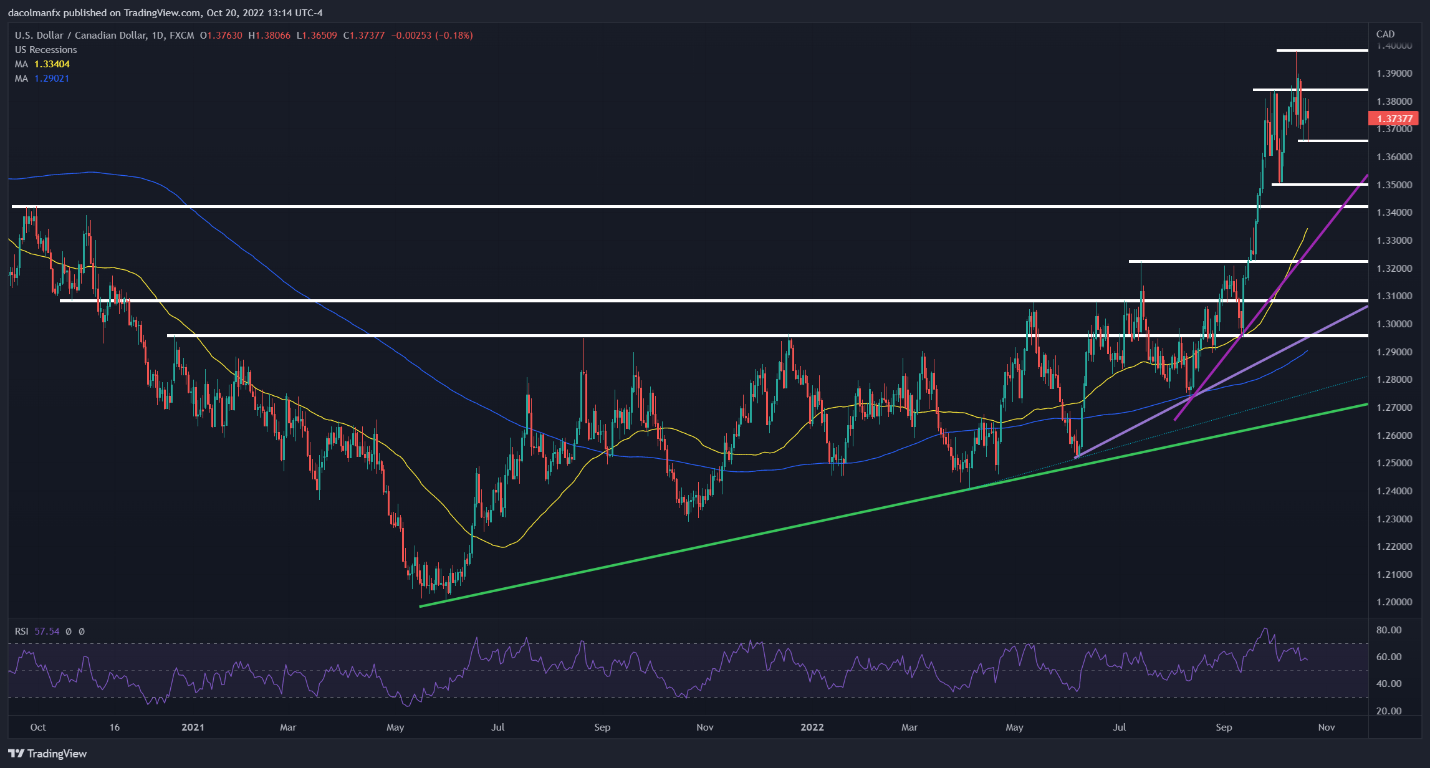This screenshot has height=768, width=1430.
Task: Click the 80.00 RSI axis label
Action: tap(1389, 630)
